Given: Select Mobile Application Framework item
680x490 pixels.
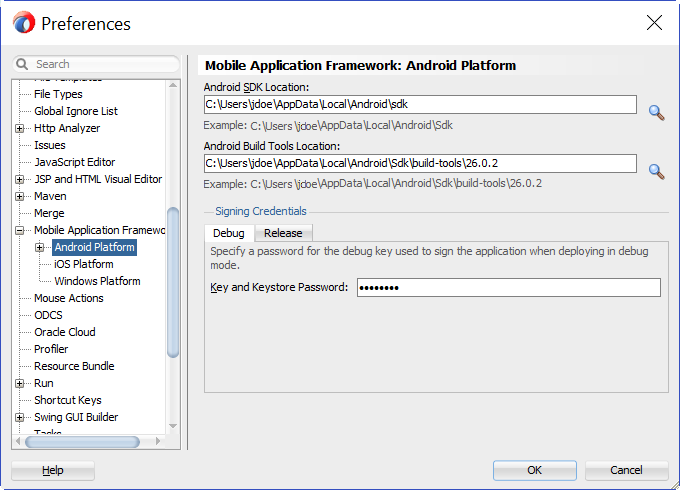Looking at the screenshot, I should [99, 230].
